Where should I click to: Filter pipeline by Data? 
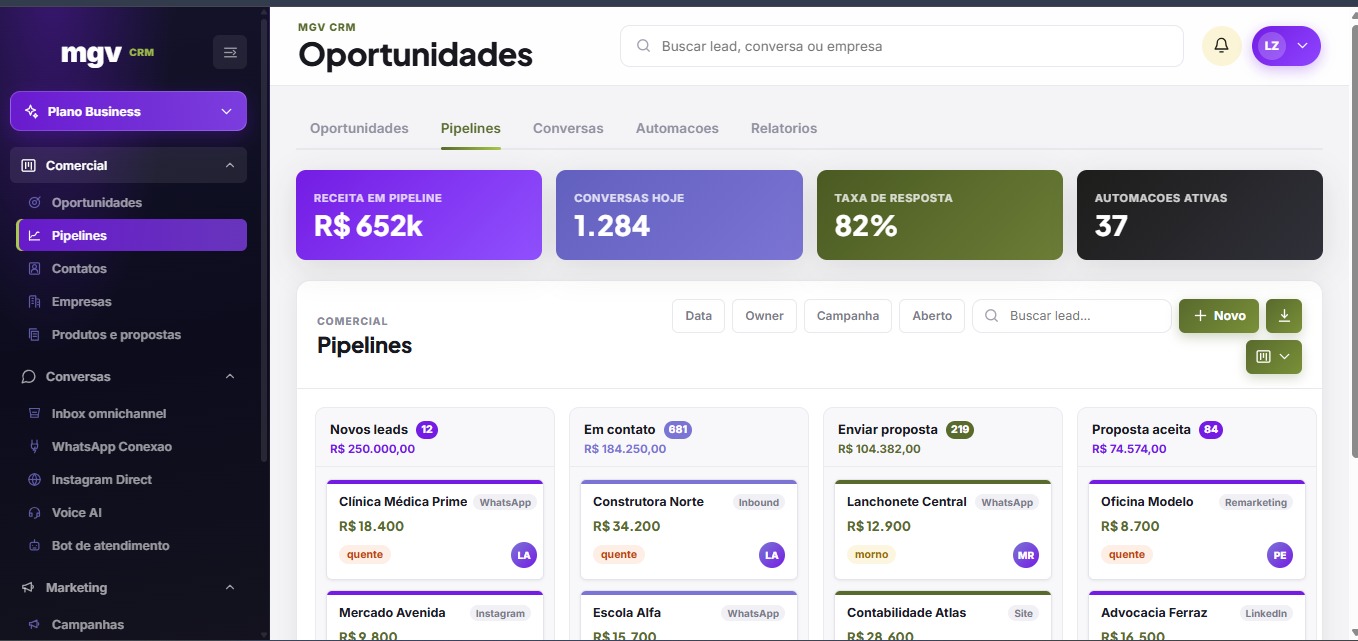coord(699,315)
